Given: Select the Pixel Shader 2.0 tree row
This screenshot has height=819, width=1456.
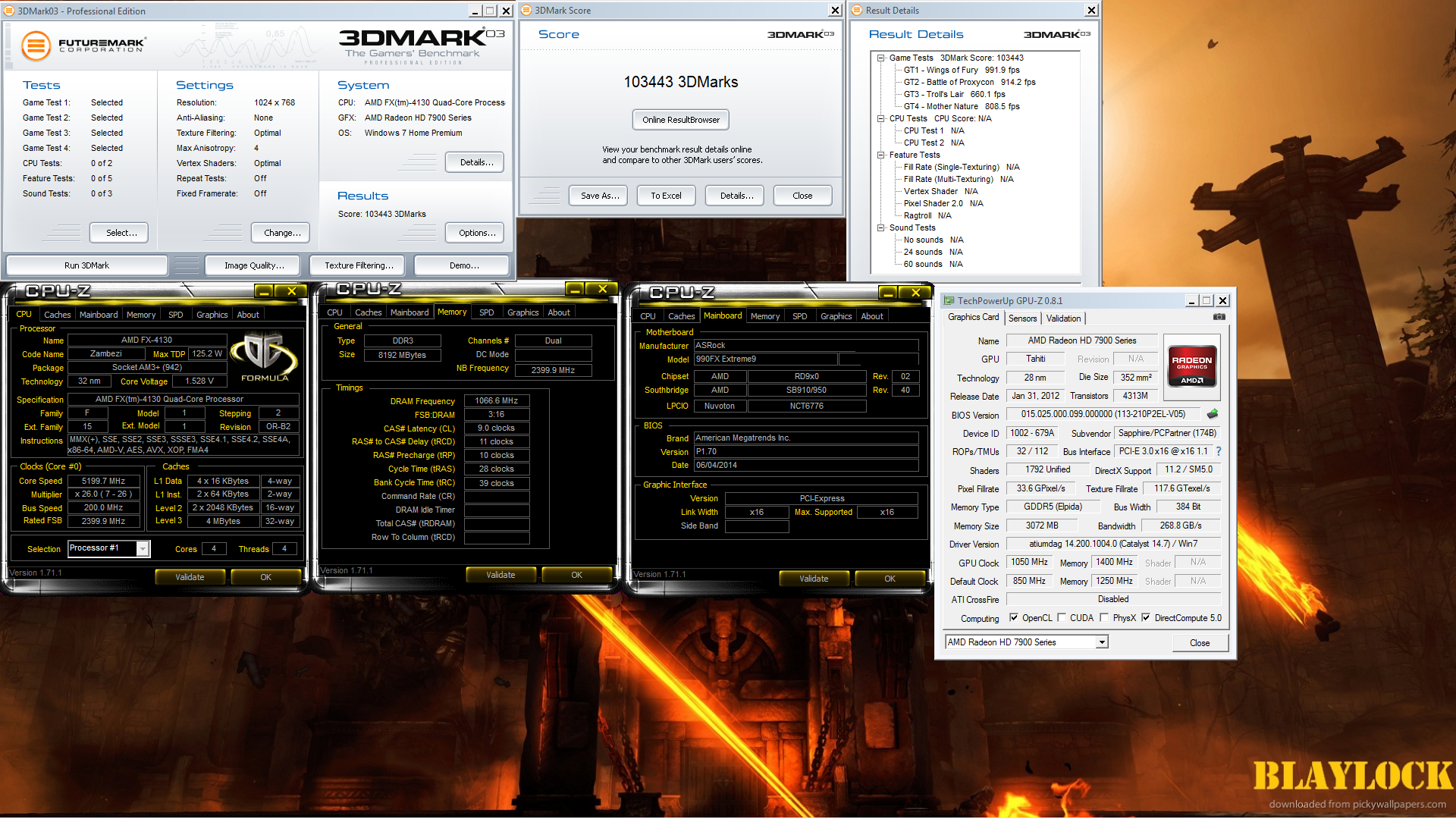Looking at the screenshot, I should [x=943, y=203].
